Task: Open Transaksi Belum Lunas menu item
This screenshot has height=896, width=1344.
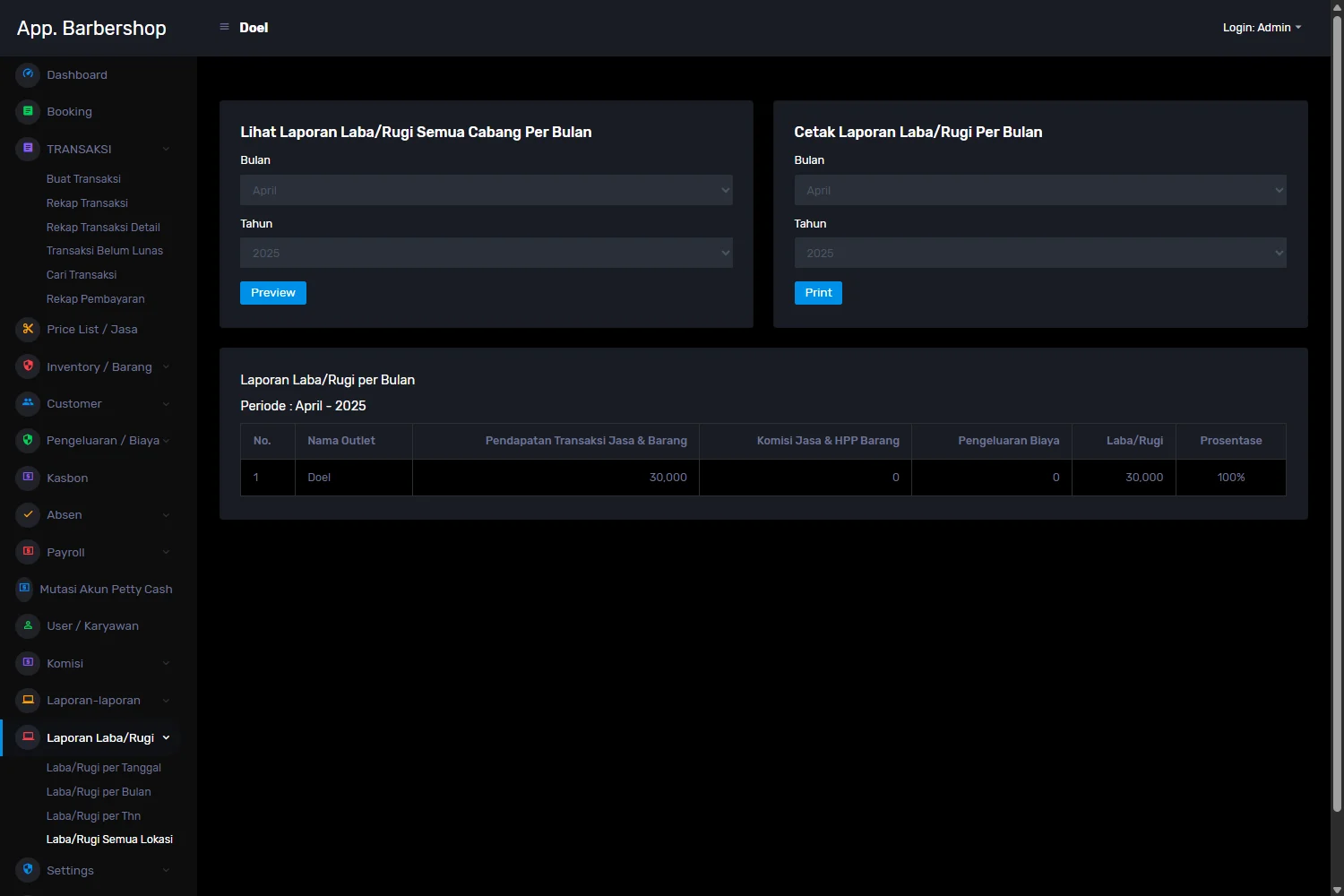Action: click(105, 251)
